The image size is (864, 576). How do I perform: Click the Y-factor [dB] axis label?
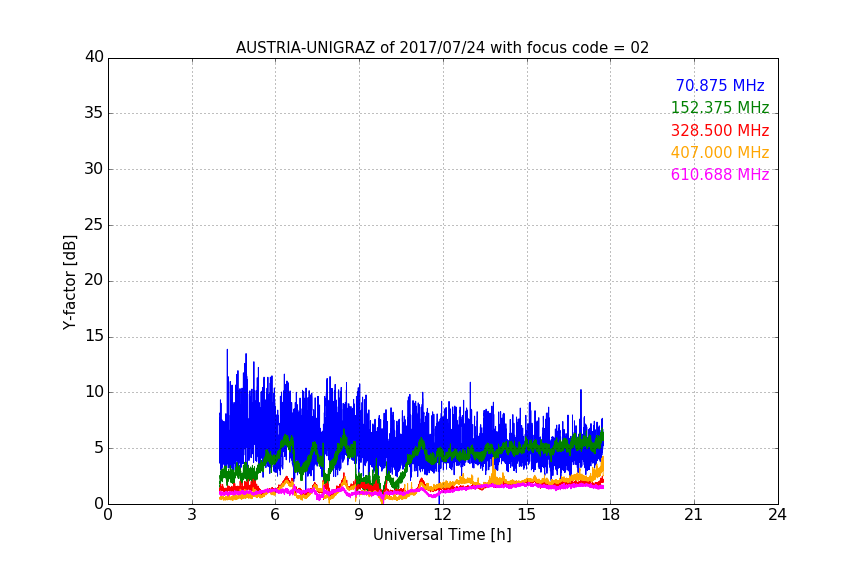(70, 282)
